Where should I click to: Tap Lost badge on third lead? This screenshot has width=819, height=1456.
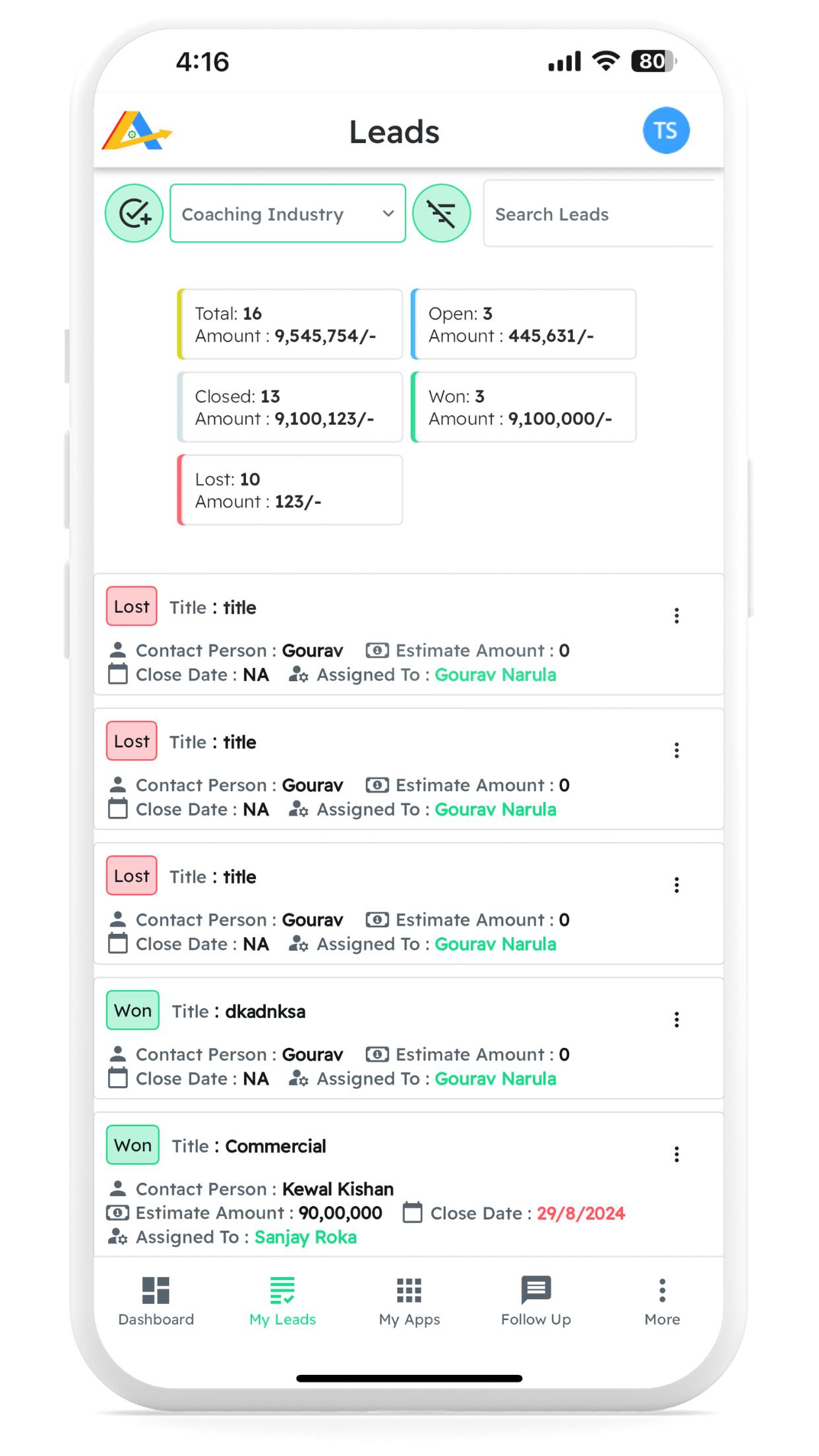(x=132, y=876)
